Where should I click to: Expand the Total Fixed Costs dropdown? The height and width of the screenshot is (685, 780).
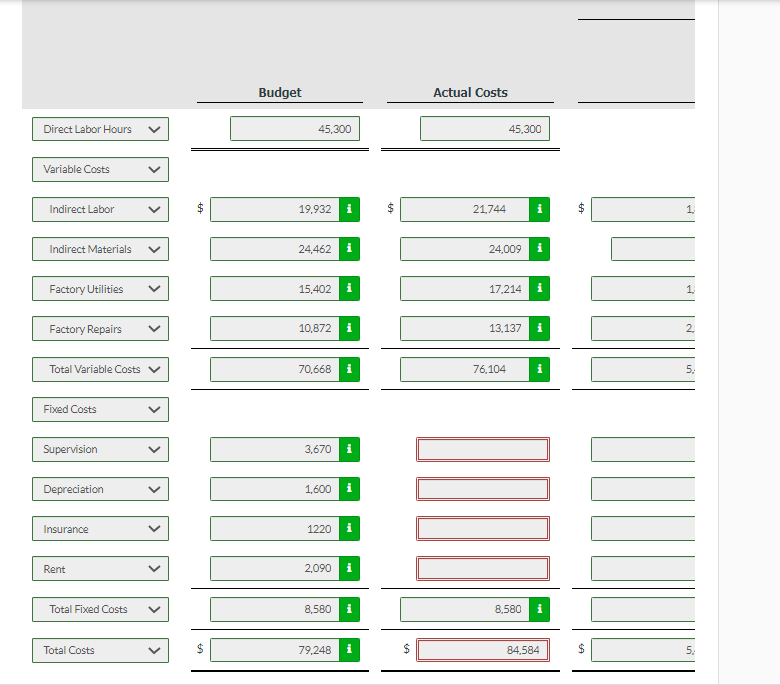[x=100, y=609]
